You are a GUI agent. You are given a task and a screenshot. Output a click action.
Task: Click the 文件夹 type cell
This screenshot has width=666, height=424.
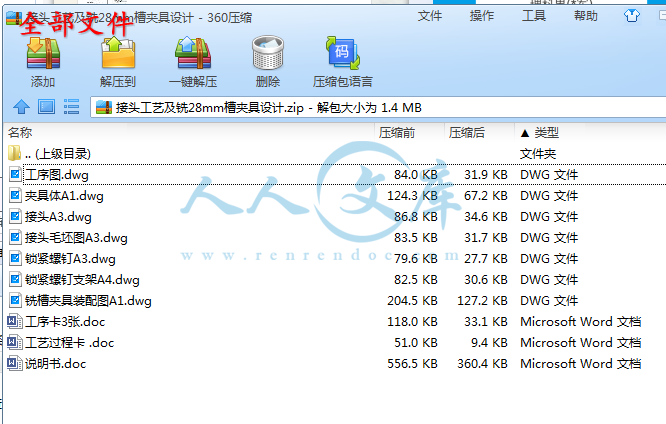pos(538,153)
